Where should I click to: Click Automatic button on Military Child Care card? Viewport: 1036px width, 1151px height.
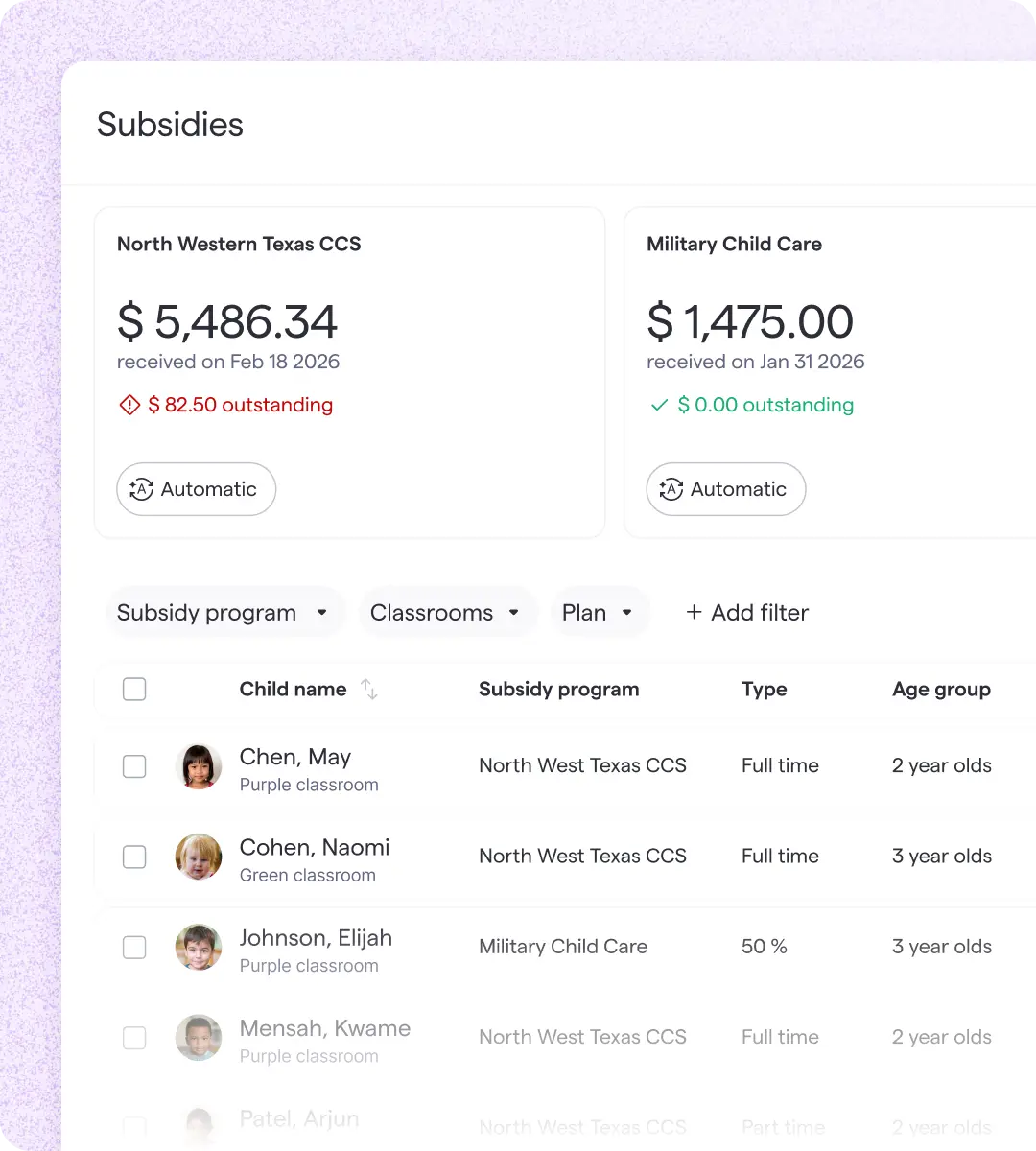tap(725, 489)
